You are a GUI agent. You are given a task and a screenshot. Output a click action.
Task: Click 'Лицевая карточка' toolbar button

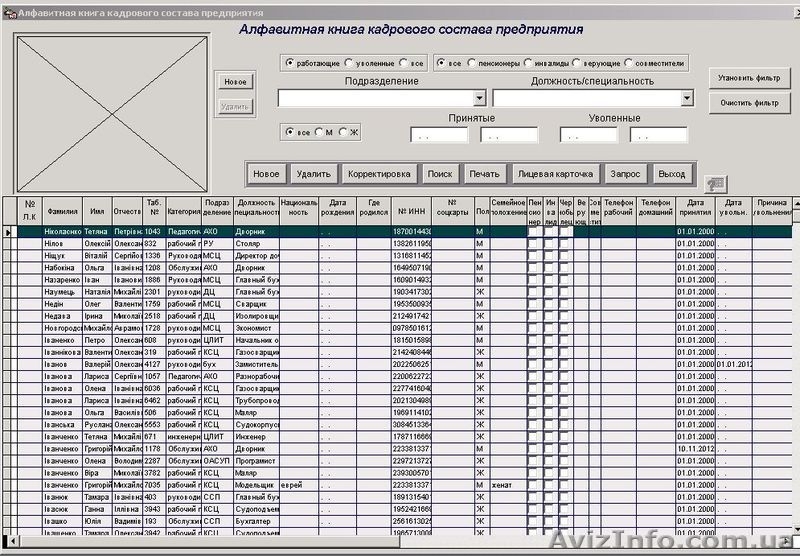click(555, 174)
